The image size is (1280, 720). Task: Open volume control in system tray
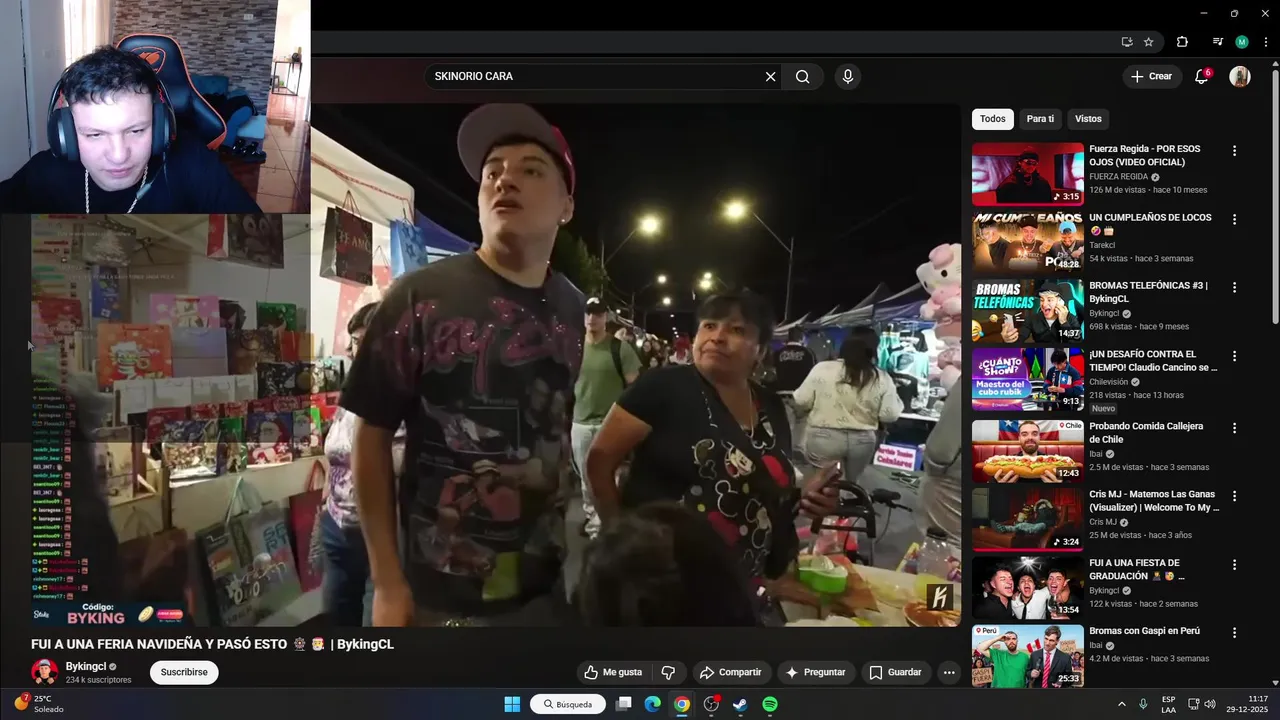1209,704
